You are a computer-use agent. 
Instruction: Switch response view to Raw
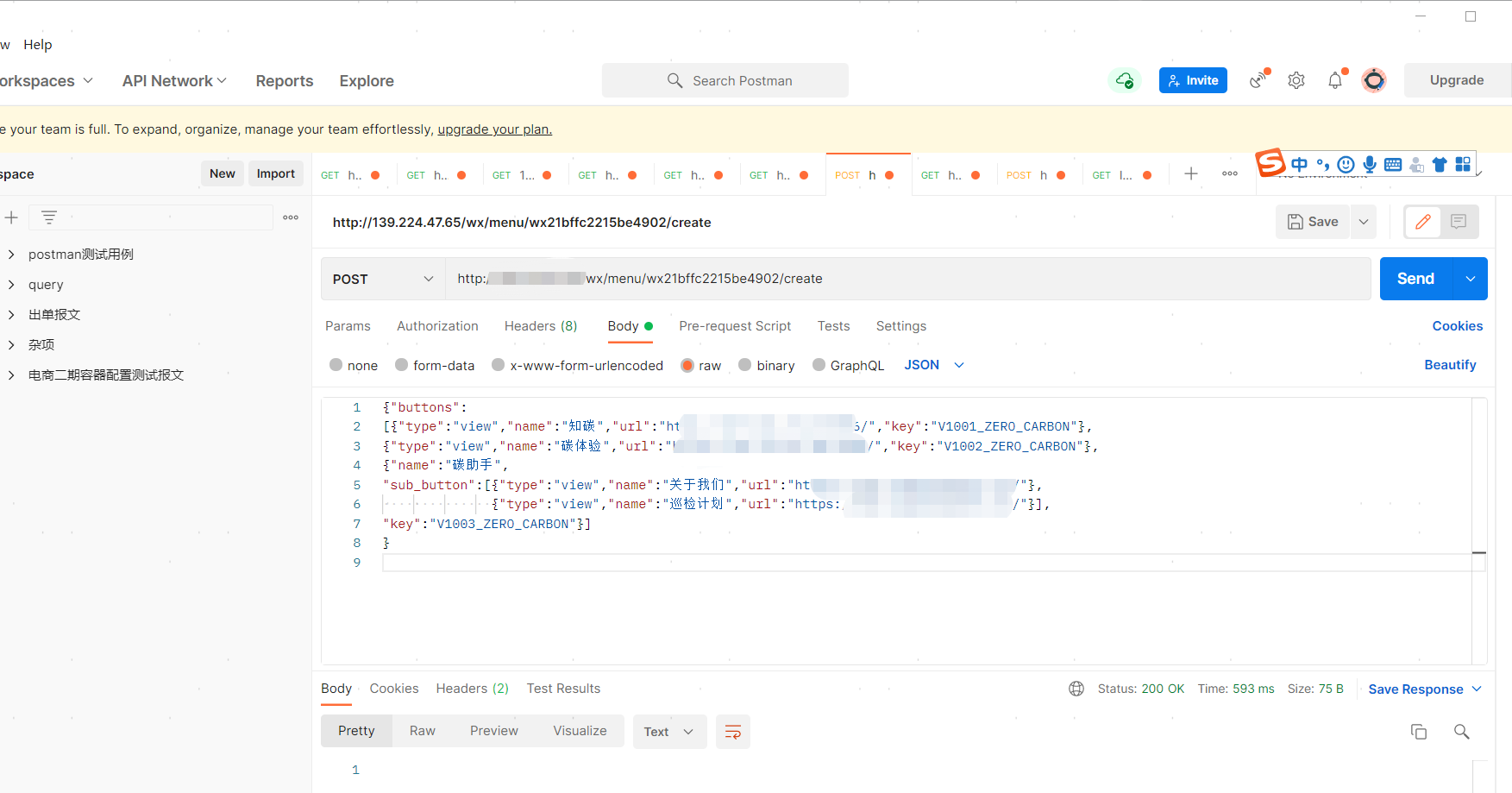pos(423,731)
